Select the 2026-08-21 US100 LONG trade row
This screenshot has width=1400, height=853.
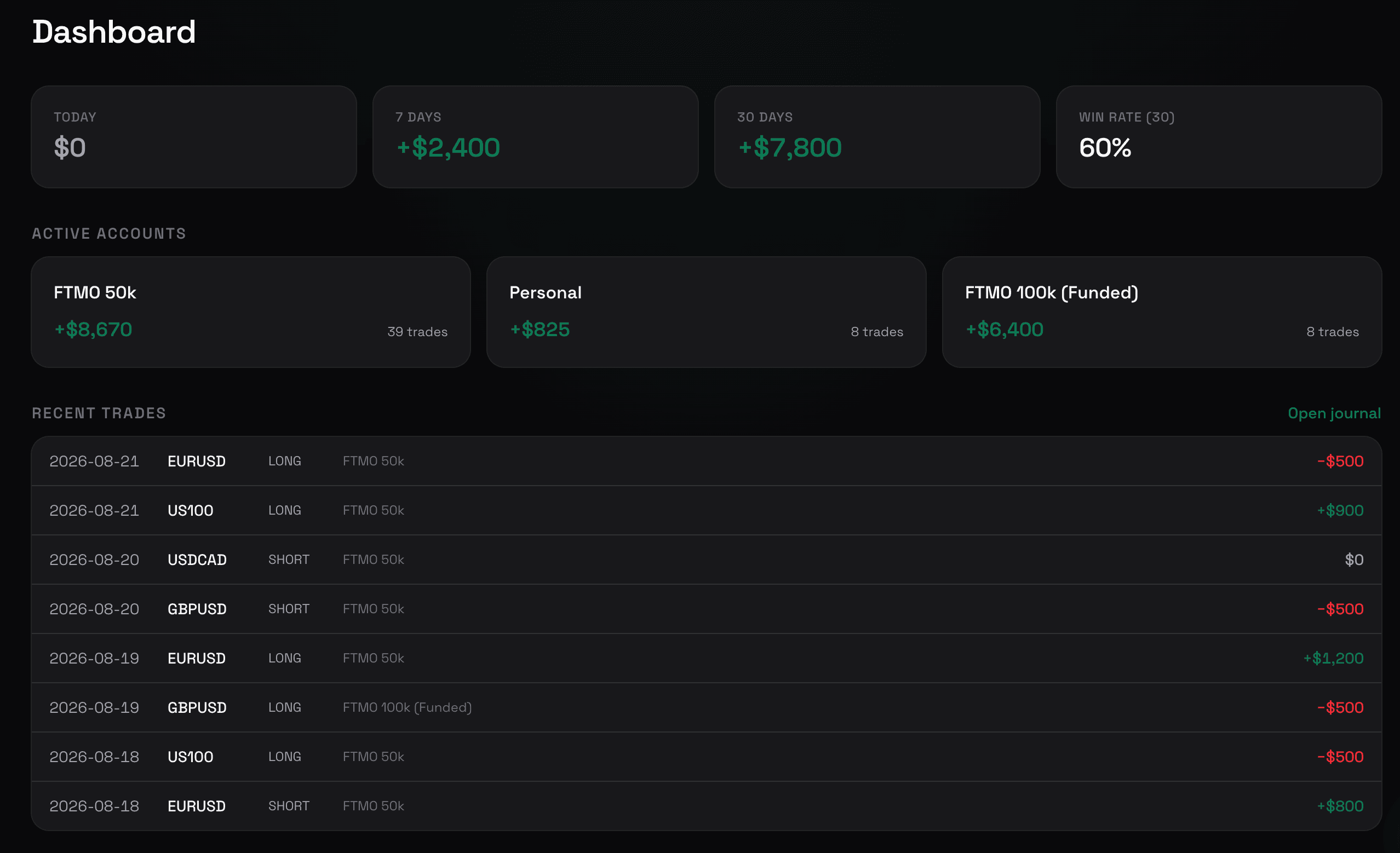pos(706,511)
